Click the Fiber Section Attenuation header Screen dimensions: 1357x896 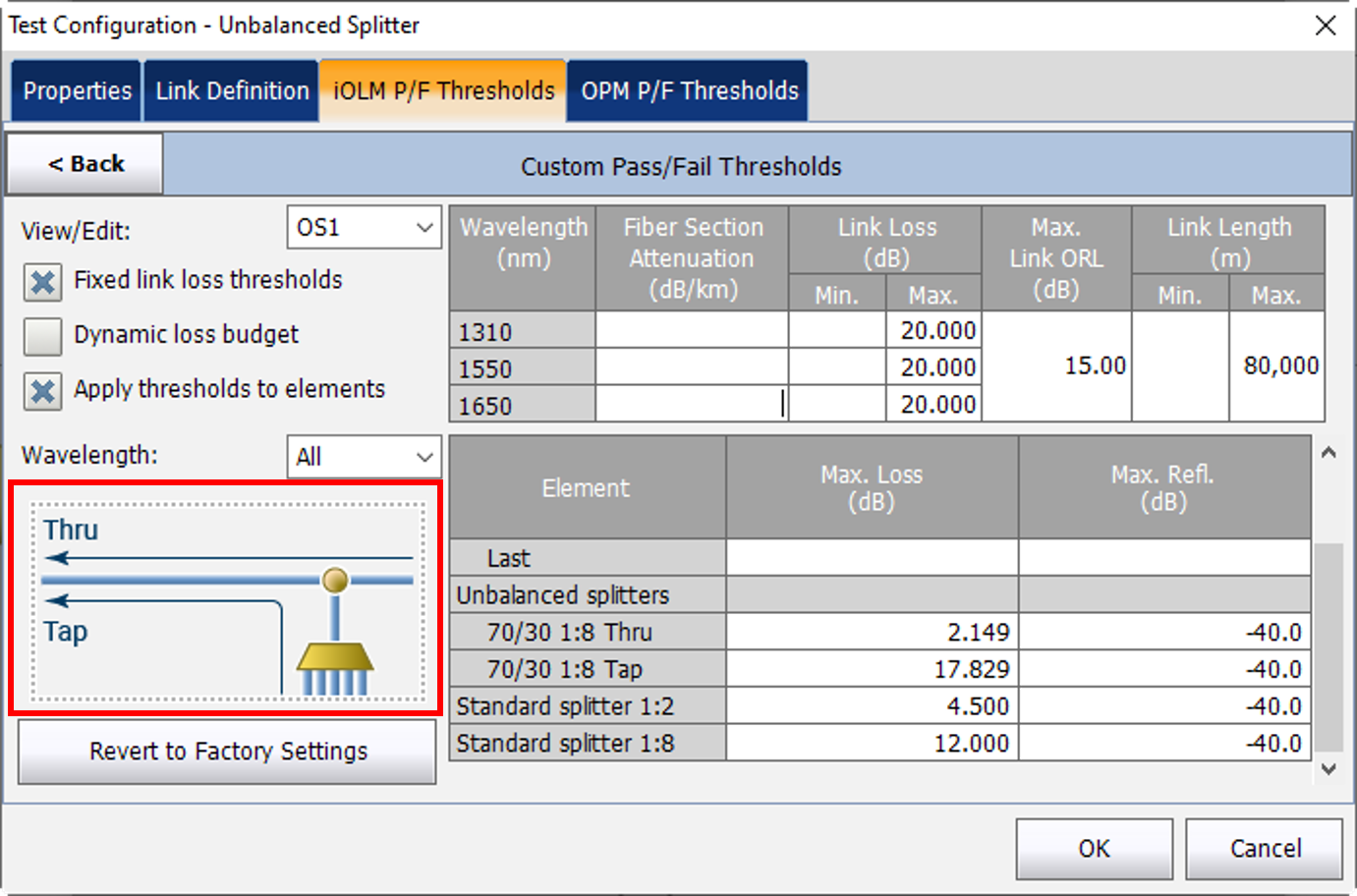(692, 258)
